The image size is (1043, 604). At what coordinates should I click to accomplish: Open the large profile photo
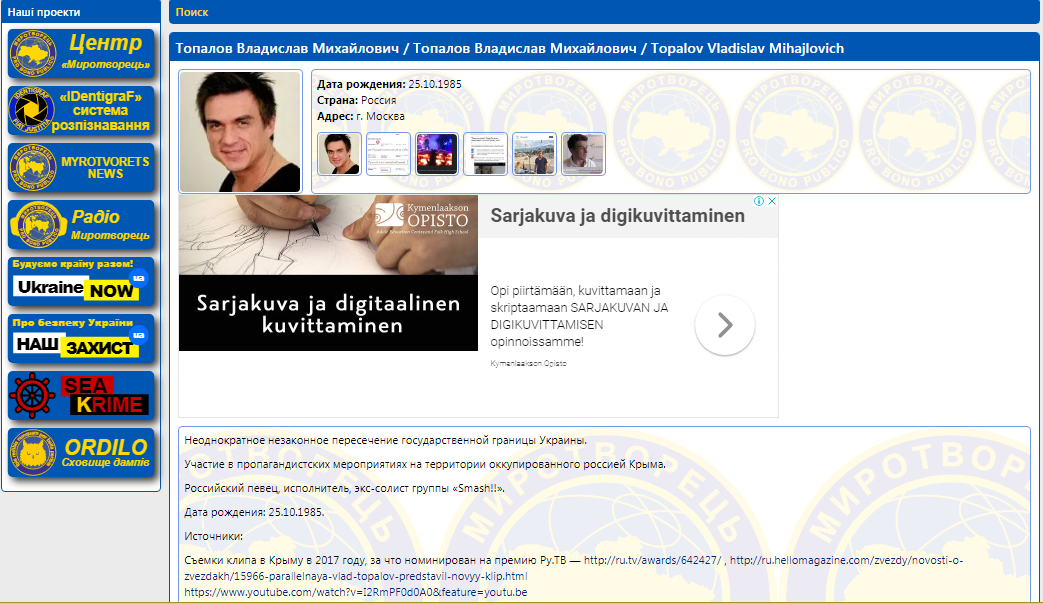click(x=240, y=132)
